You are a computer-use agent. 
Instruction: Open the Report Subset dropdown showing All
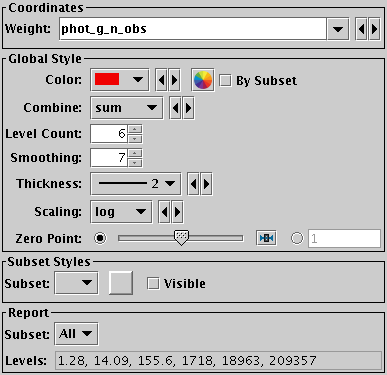(76, 334)
